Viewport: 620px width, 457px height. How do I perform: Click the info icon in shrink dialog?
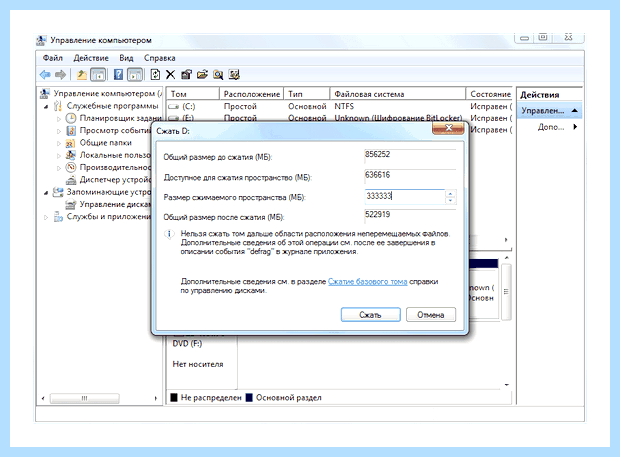tap(169, 234)
